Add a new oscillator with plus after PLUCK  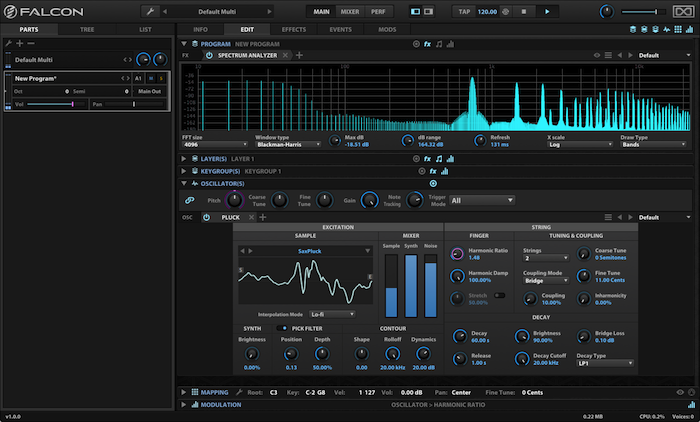[263, 217]
